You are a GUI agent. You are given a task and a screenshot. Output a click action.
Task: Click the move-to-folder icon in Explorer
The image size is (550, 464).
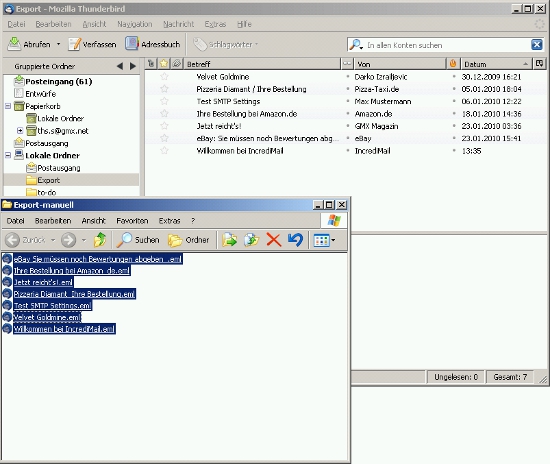click(x=230, y=240)
